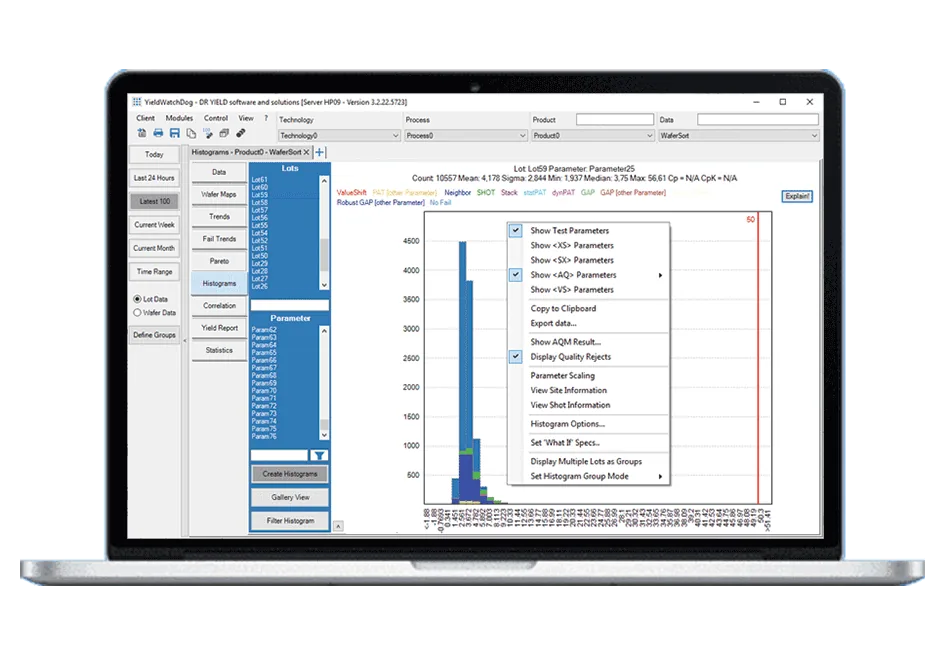The height and width of the screenshot is (655, 945).
Task: Click Lots list scroll up arrow
Action: tap(324, 181)
